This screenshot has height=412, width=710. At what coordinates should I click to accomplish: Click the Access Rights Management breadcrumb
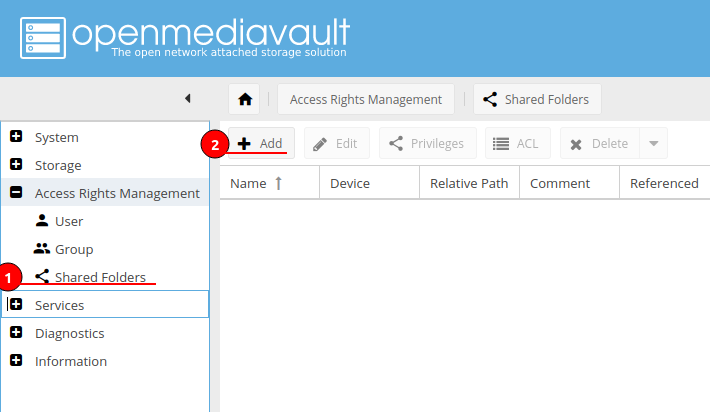365,99
